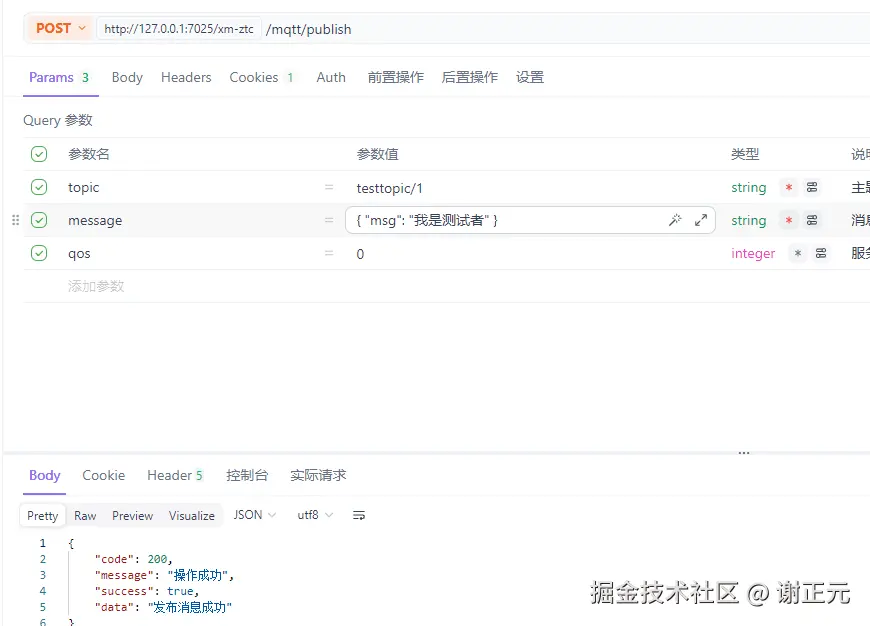Toggle the select-all checkbox beside 参数名
Viewport: 870px width, 626px height.
pos(39,154)
